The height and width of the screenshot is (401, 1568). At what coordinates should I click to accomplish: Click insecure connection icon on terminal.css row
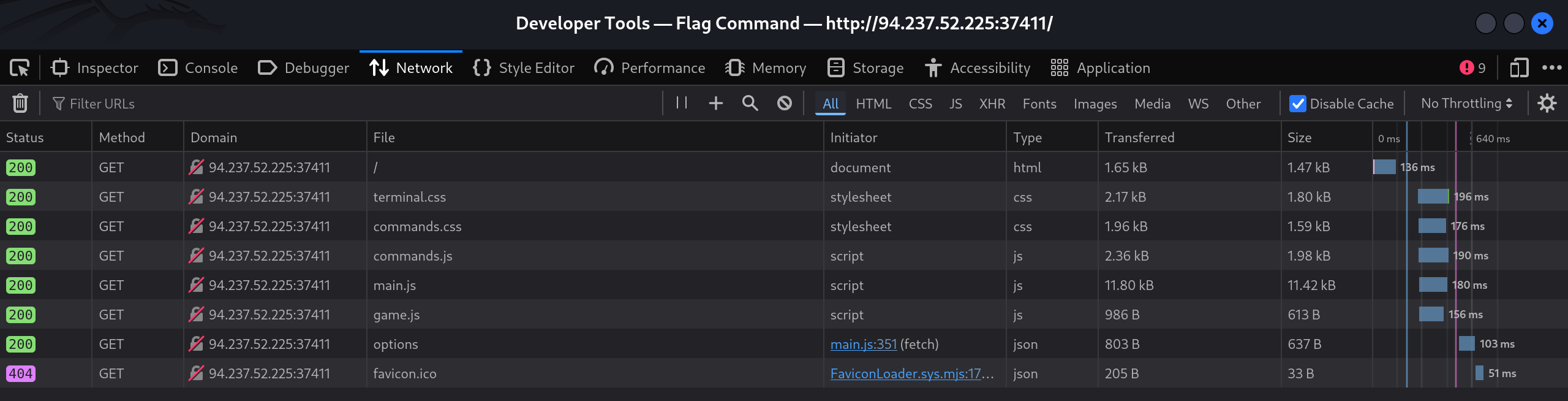click(196, 197)
